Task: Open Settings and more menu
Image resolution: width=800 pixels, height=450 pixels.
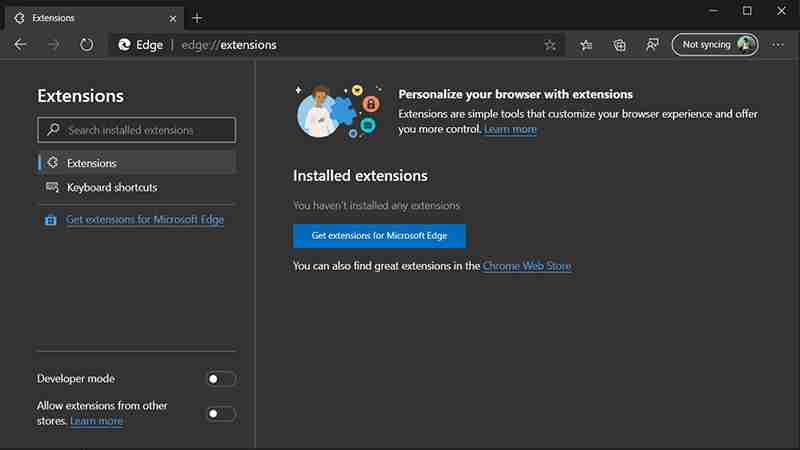Action: pyautogui.click(x=779, y=45)
